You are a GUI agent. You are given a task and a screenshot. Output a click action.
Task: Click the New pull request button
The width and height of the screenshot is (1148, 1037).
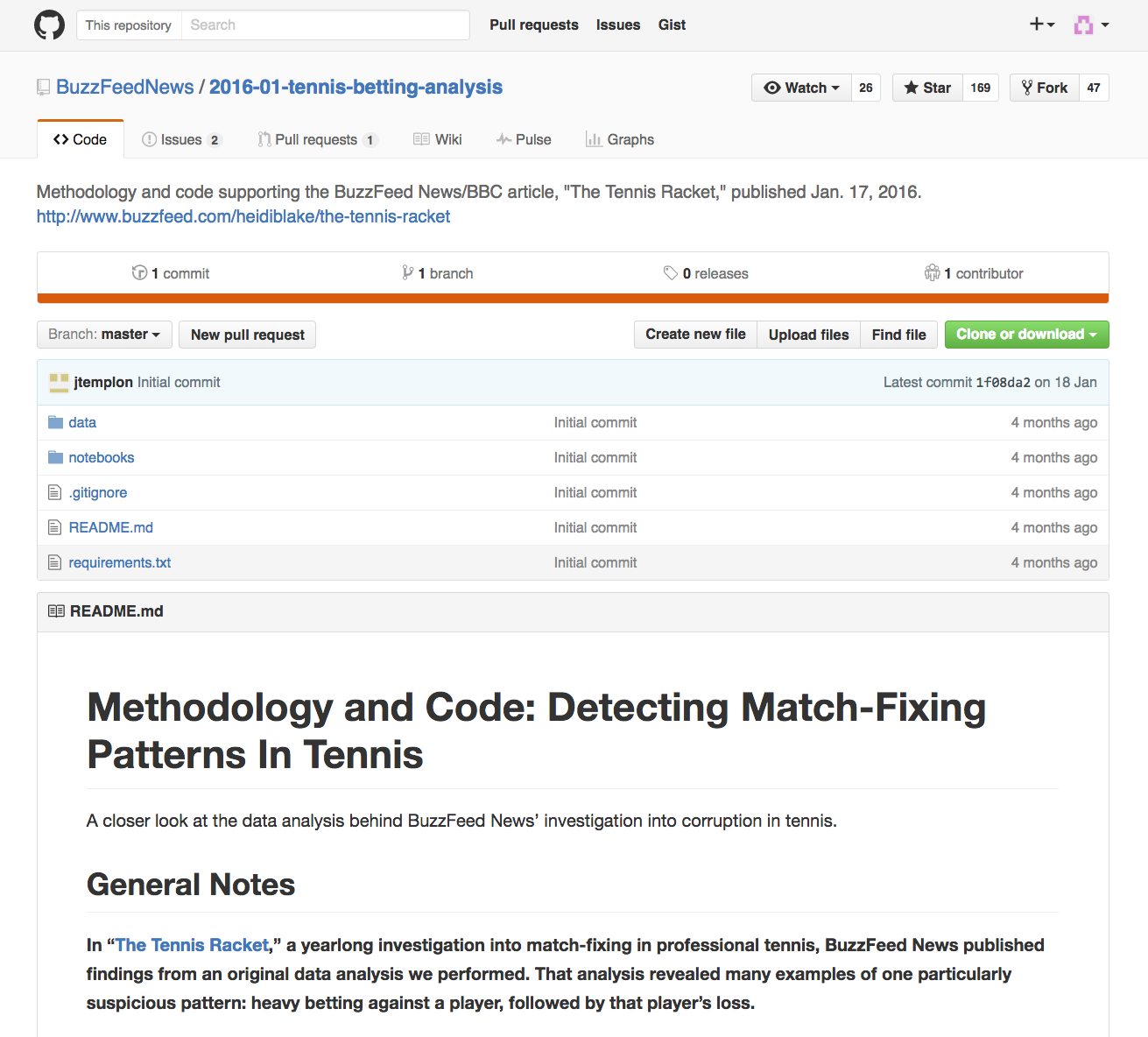pos(247,335)
